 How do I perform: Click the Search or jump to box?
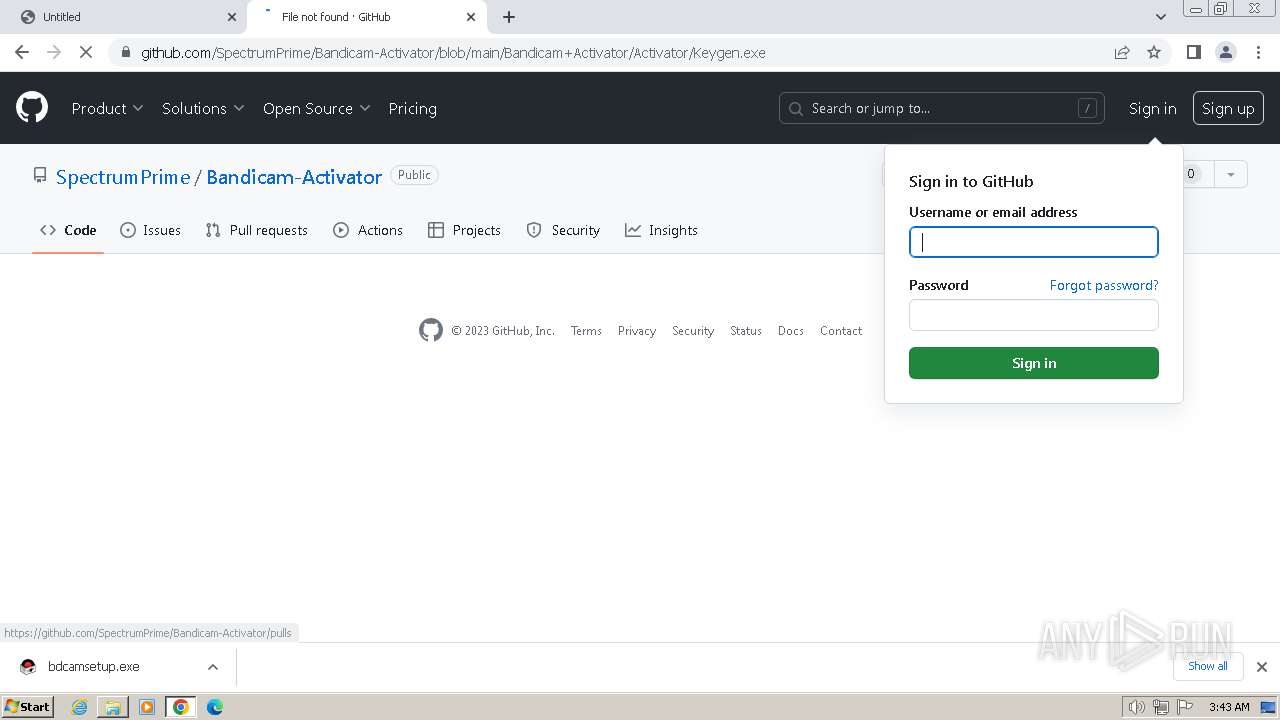[942, 108]
